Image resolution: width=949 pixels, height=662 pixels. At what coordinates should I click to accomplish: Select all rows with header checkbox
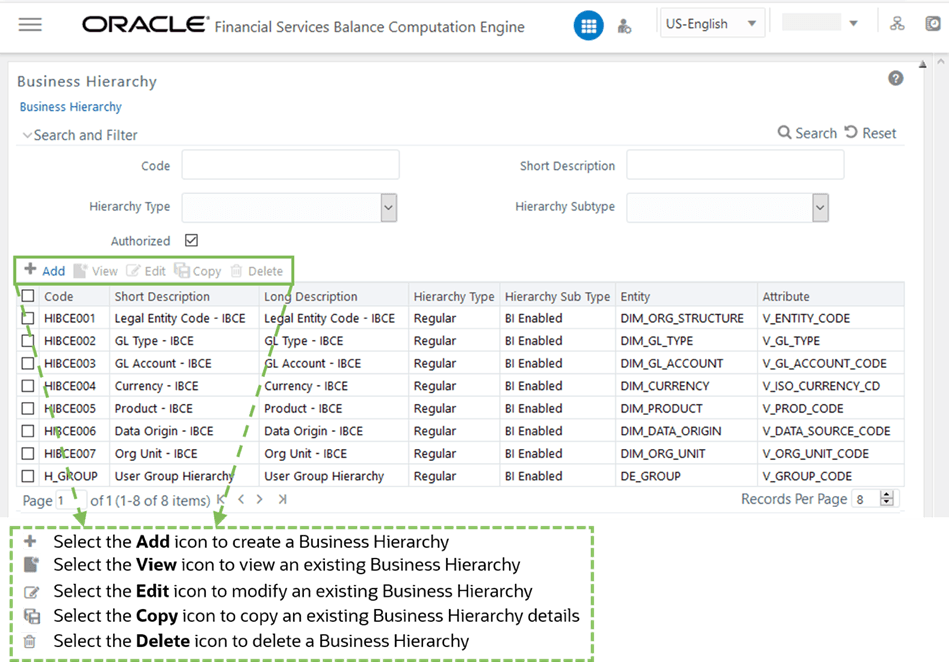(28, 296)
